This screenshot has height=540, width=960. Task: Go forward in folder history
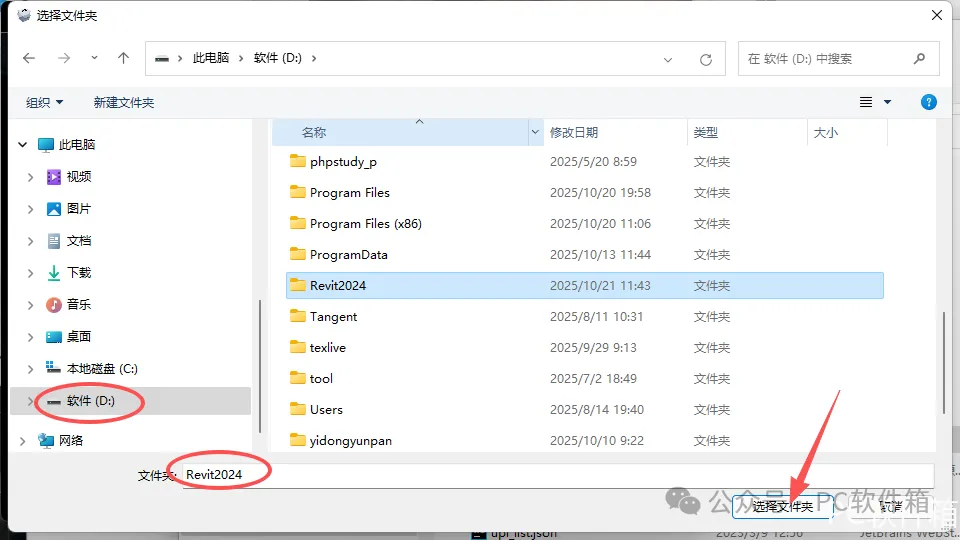(64, 58)
